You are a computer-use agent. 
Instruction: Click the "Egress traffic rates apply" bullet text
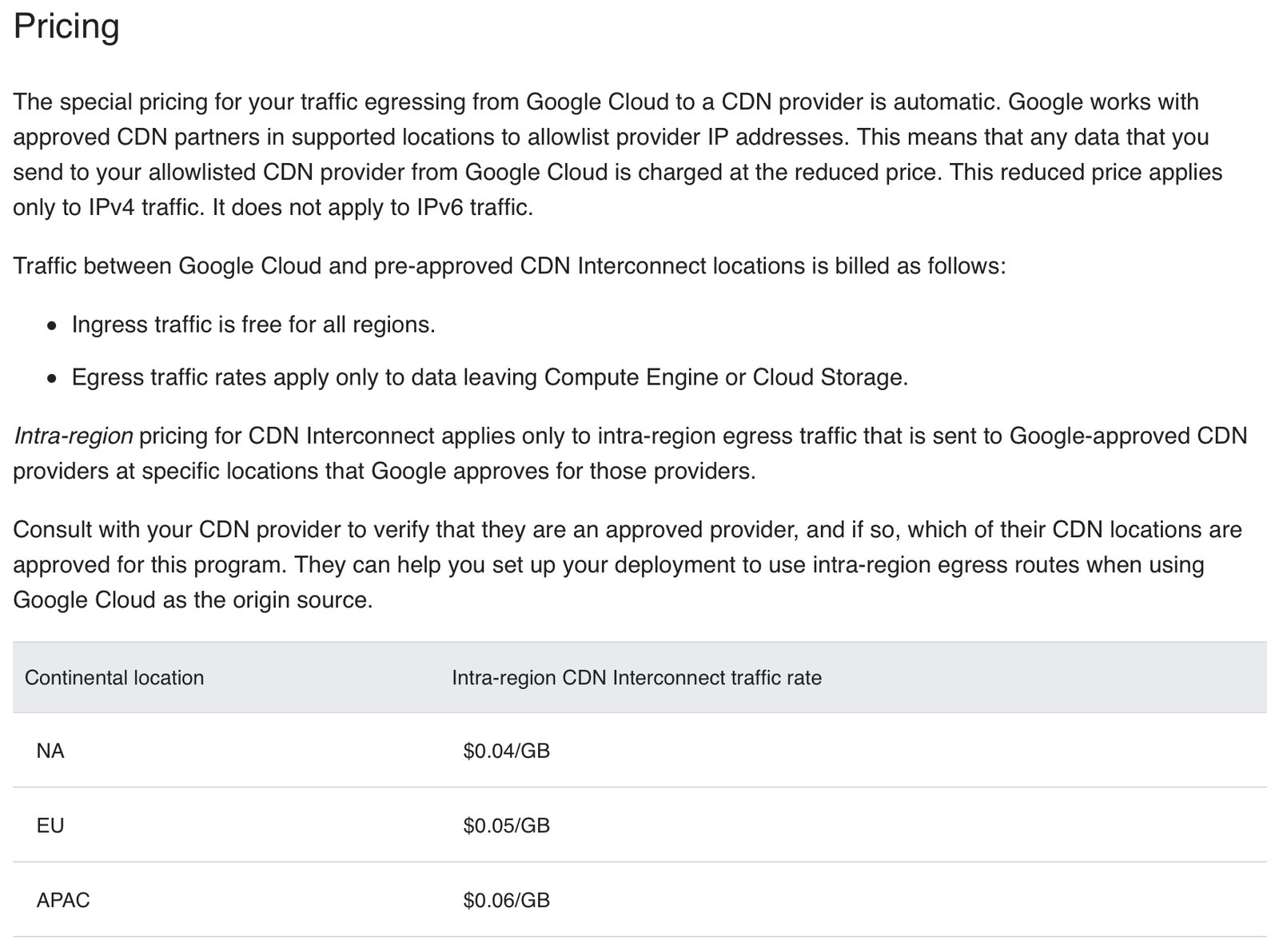[x=489, y=377]
